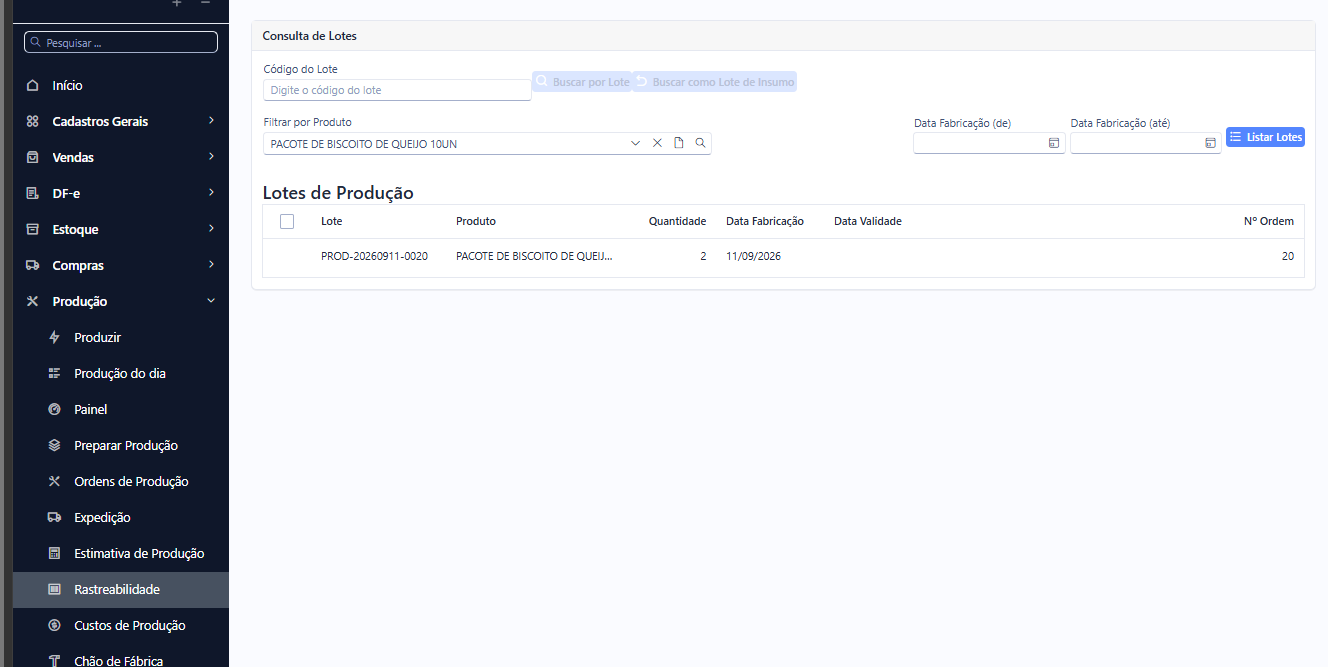Click the Listar Lotes button
The image size is (1328, 667).
point(1265,137)
